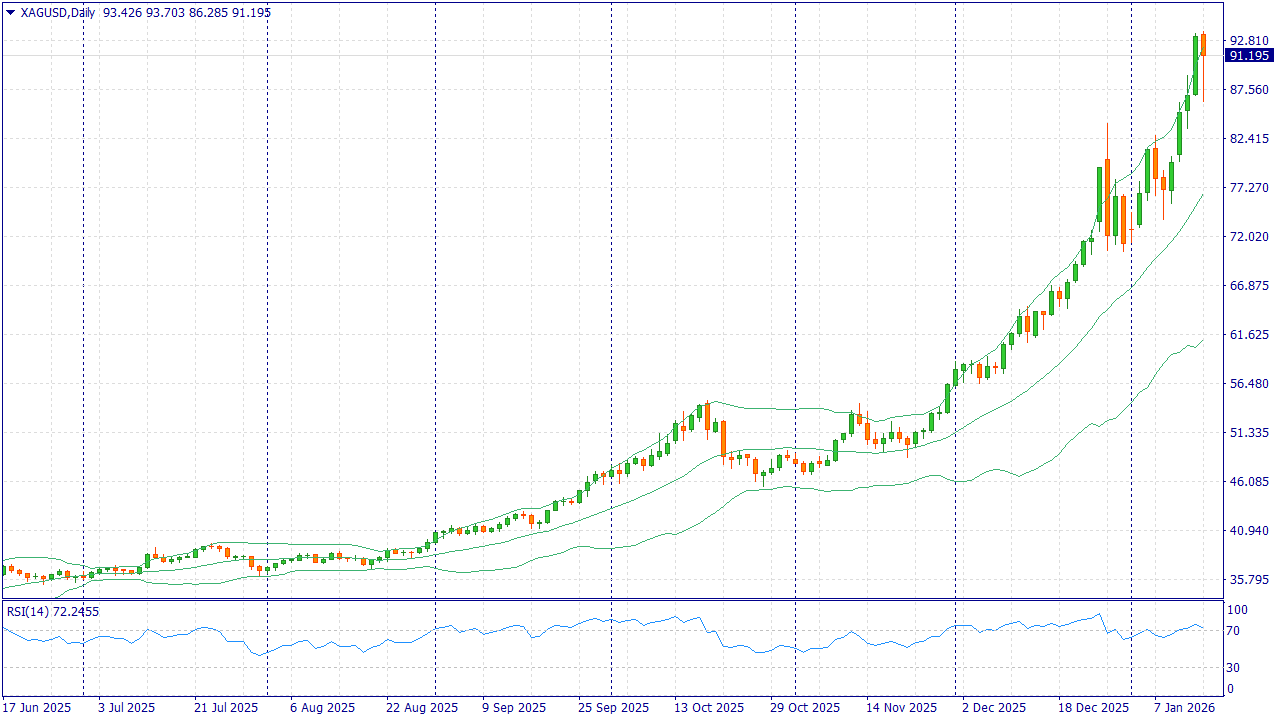Click the RSI 30 level label
1280x720 pixels.
1234,668
